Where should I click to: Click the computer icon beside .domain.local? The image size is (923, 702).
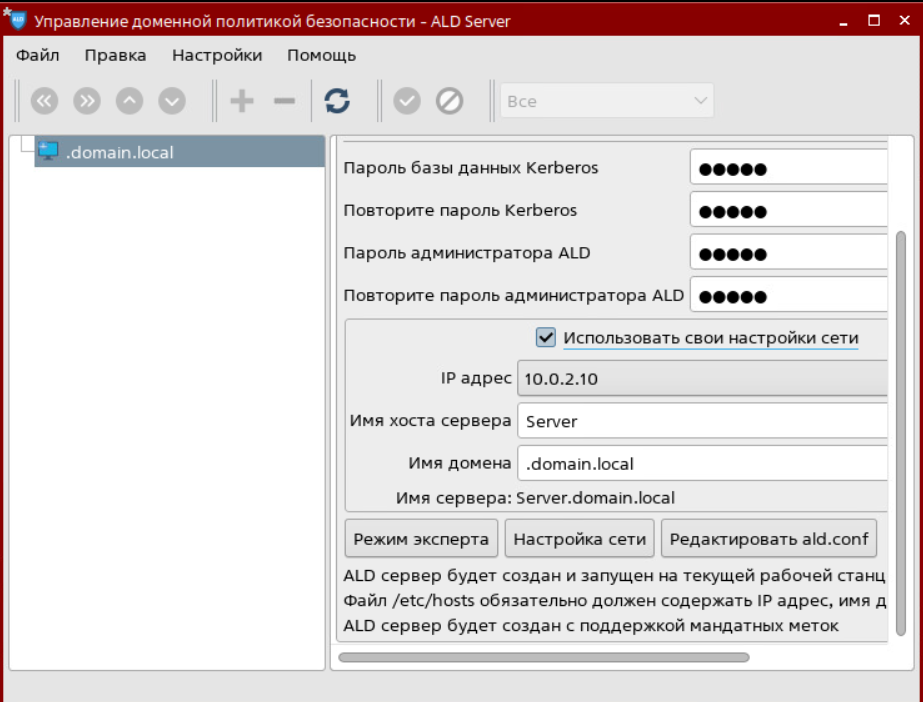click(48, 152)
